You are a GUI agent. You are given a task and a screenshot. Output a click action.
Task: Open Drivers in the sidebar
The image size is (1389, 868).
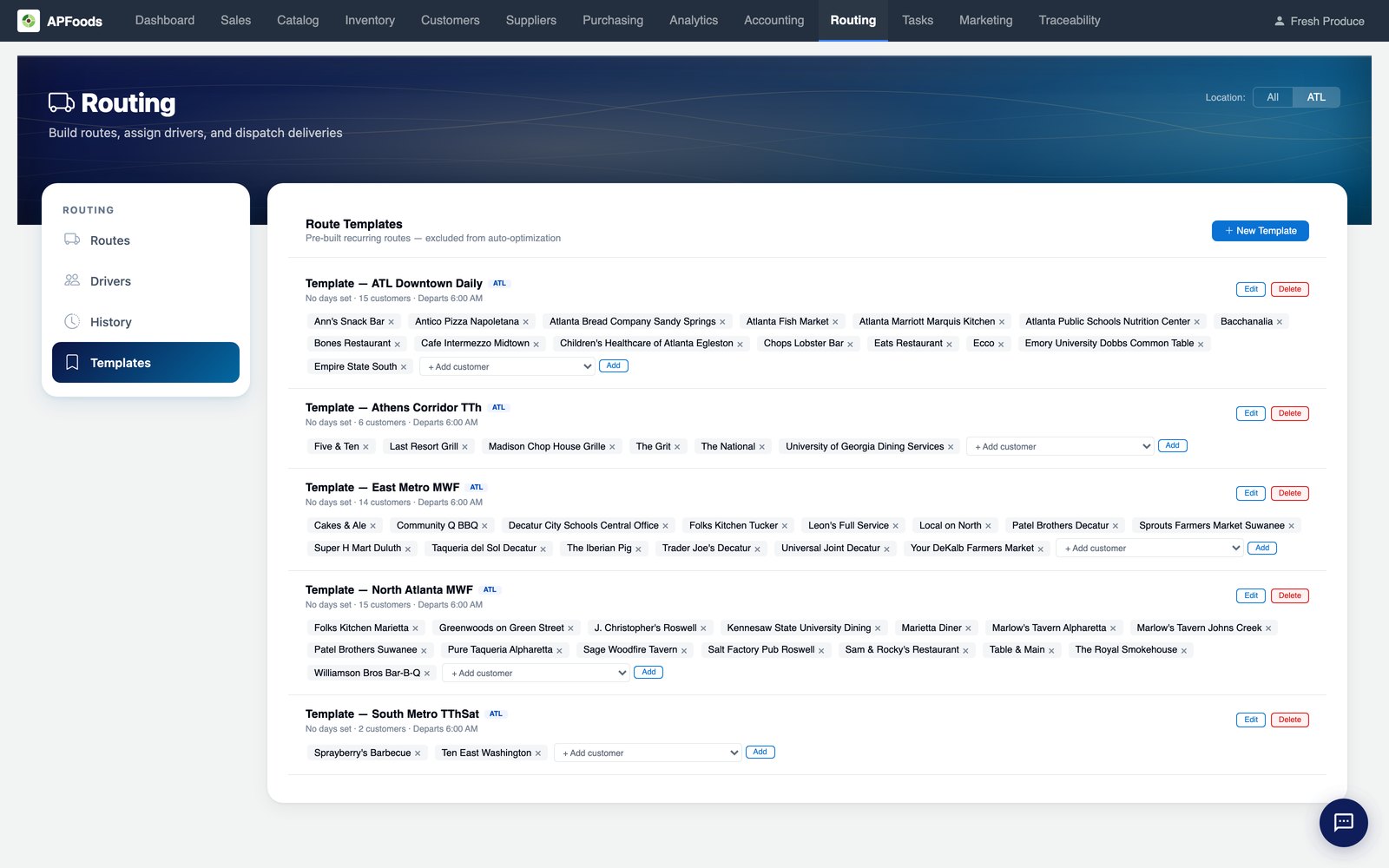click(146, 281)
